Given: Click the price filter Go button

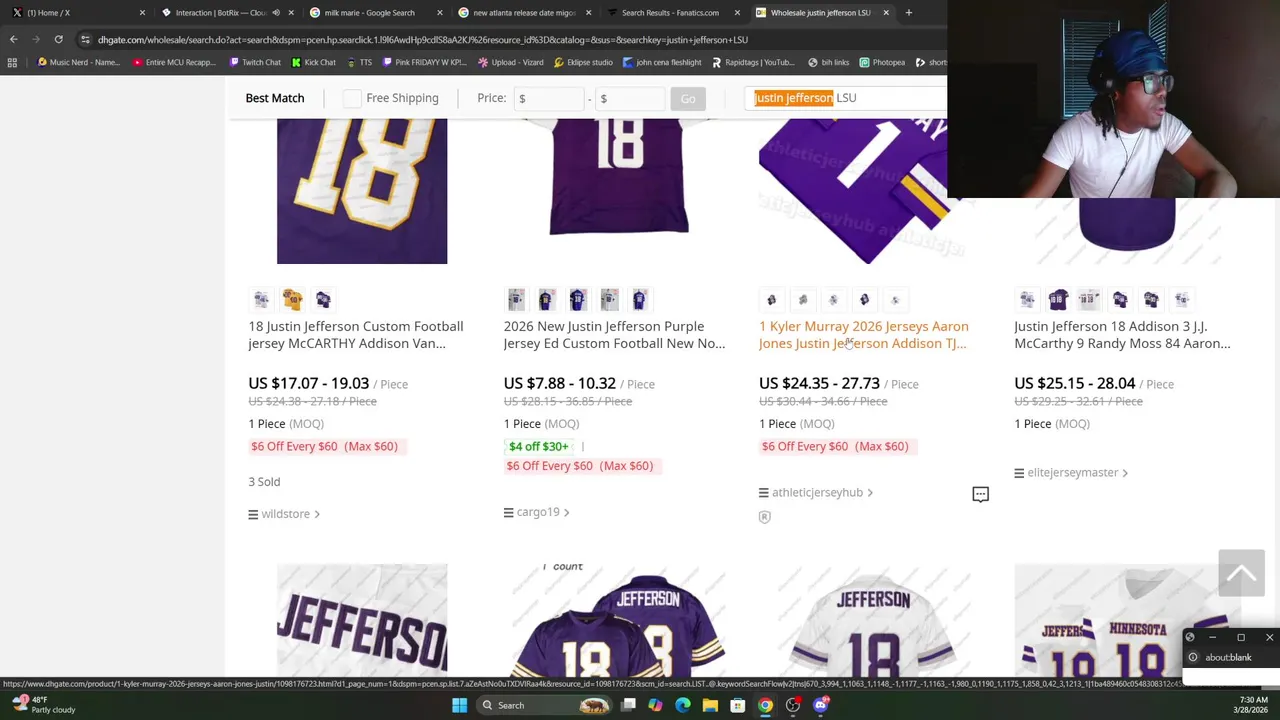Looking at the screenshot, I should click(688, 98).
